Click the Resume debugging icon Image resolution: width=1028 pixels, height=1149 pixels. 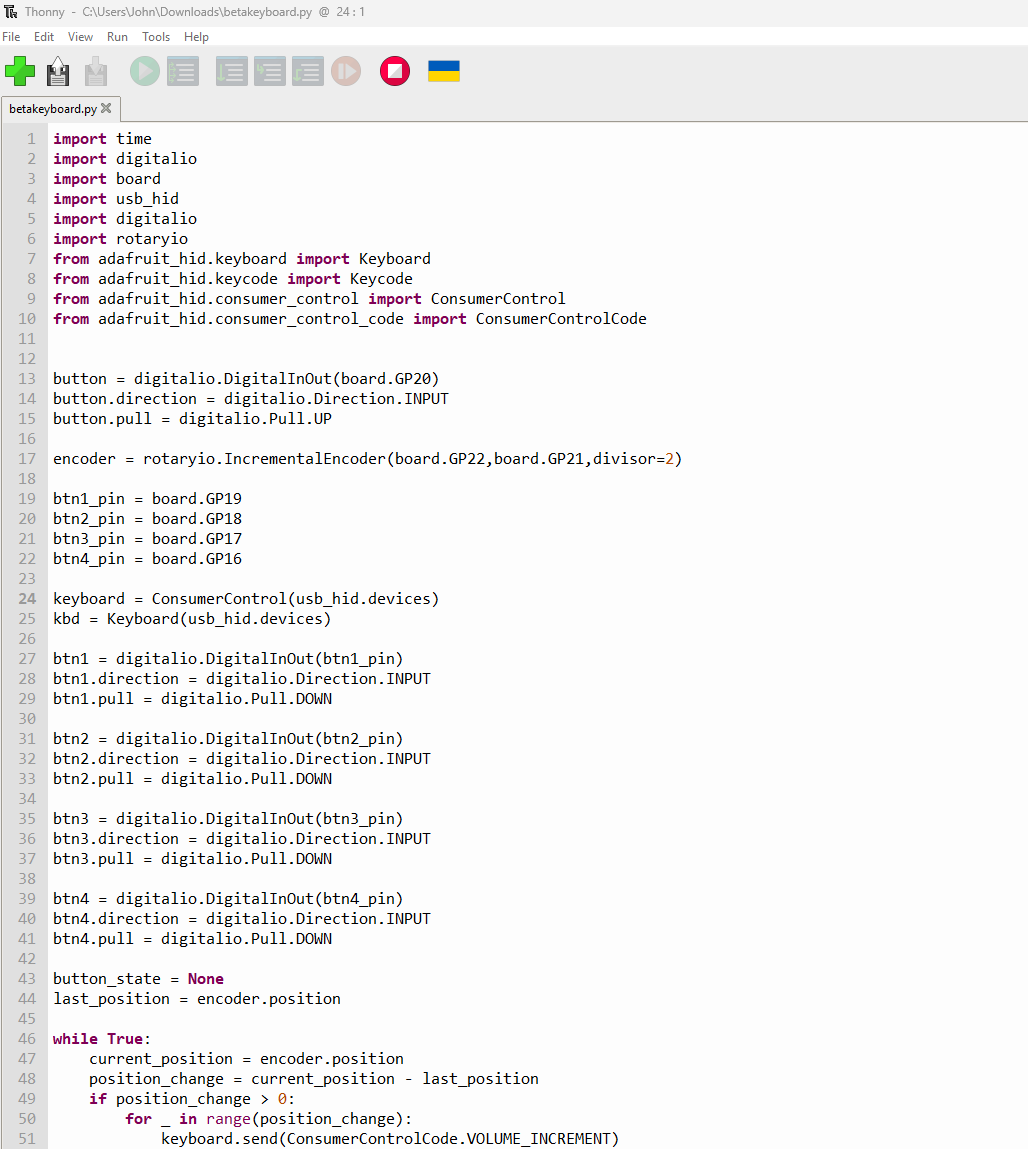[345, 72]
